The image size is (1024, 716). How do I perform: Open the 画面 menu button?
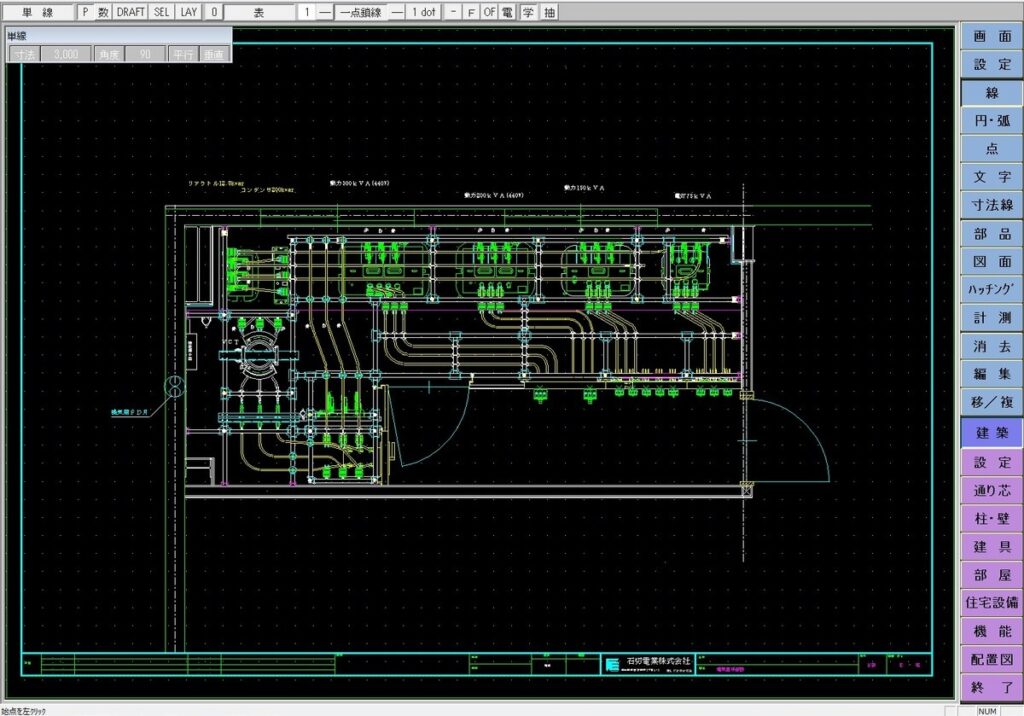991,37
